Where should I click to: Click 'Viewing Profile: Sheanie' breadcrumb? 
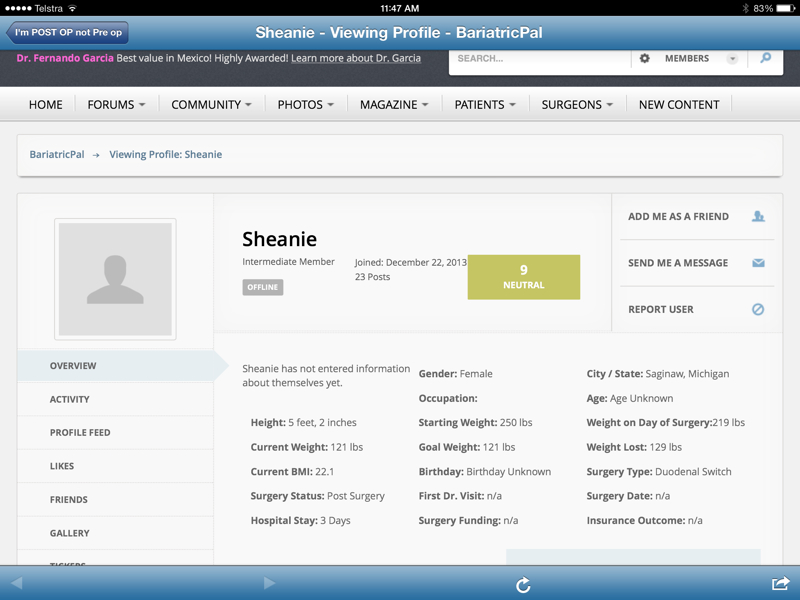pos(165,155)
